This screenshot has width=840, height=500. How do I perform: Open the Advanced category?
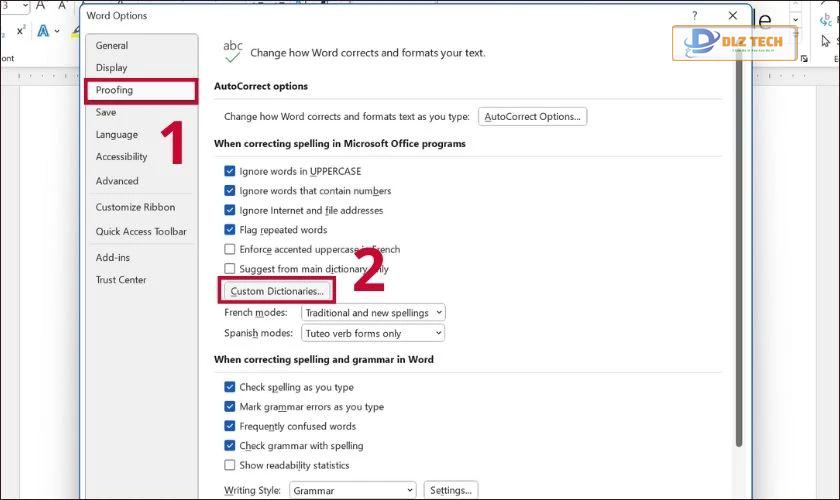(117, 181)
